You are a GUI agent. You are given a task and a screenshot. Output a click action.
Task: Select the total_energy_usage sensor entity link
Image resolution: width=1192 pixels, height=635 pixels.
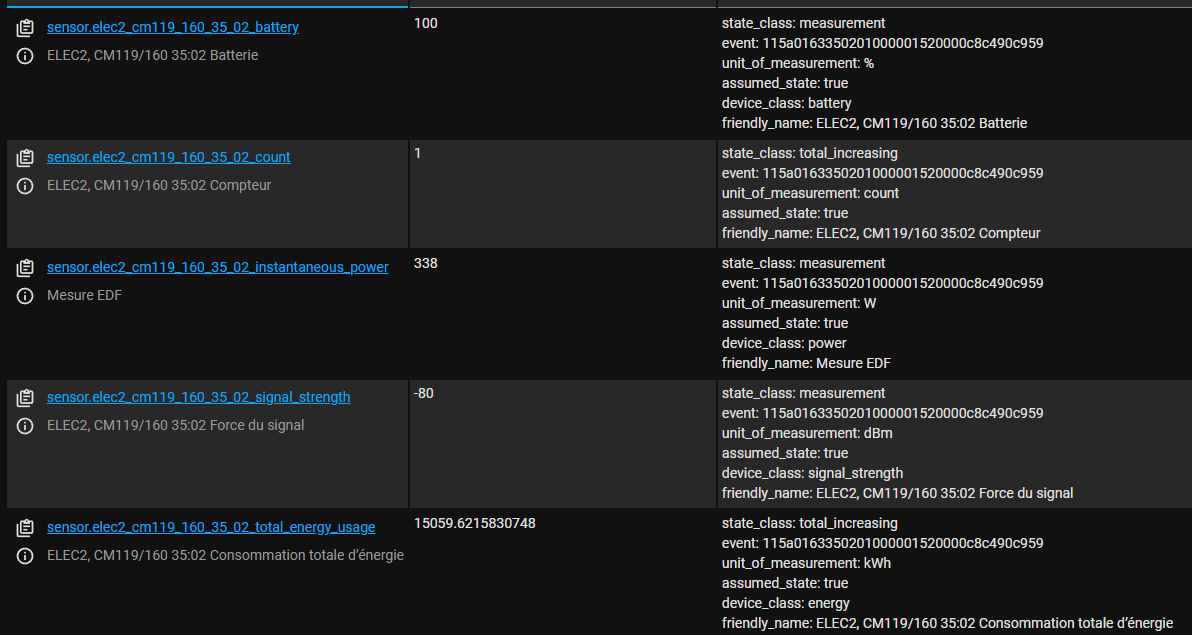(x=210, y=527)
